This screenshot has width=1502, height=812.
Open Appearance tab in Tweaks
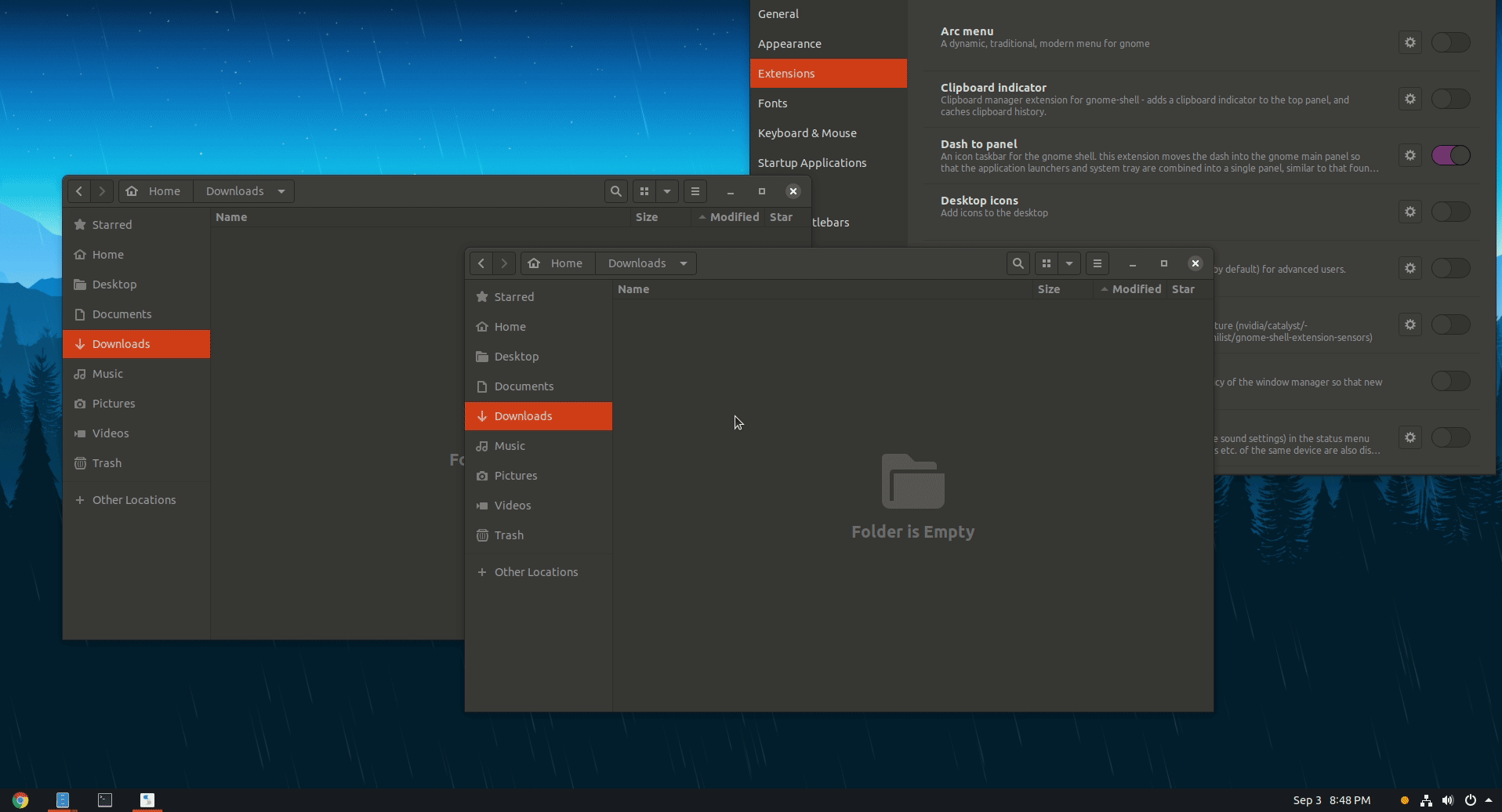[x=828, y=44]
